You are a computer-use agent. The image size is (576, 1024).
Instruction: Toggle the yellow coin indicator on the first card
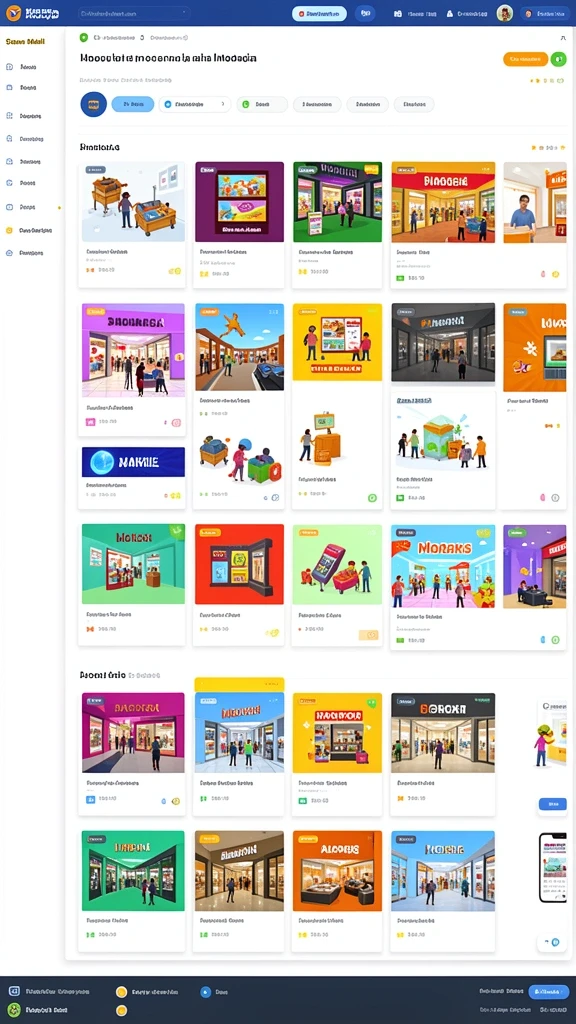click(174, 270)
